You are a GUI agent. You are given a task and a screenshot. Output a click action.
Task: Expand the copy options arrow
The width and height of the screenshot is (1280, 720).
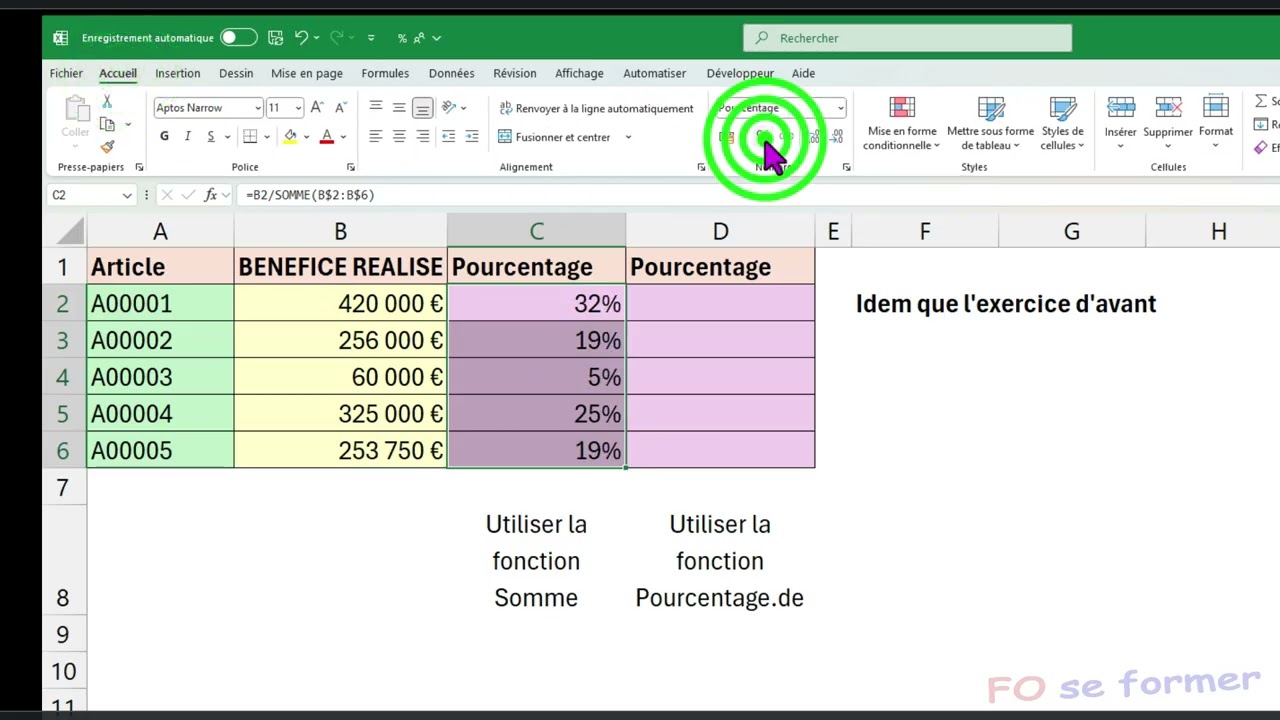(128, 125)
